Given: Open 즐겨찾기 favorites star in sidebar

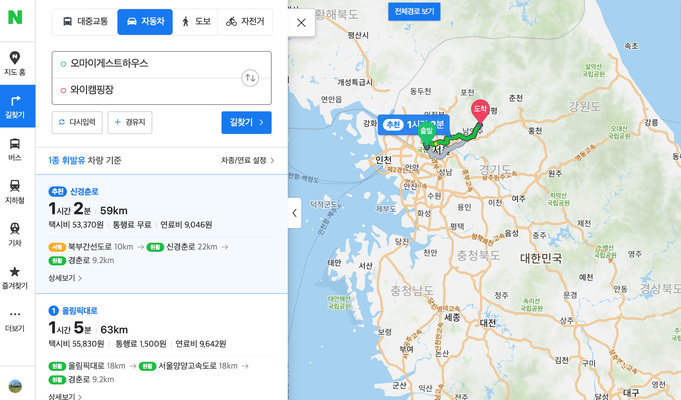Looking at the screenshot, I should pos(15,277).
